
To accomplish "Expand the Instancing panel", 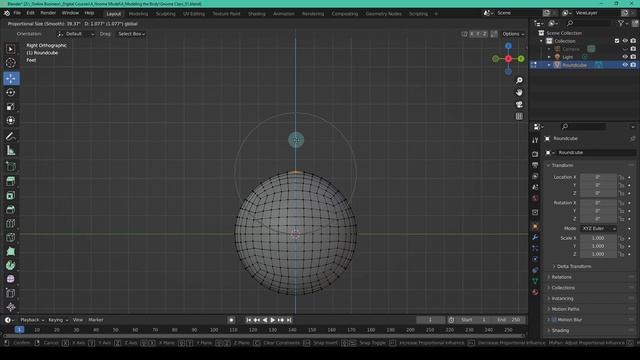I will [562, 298].
